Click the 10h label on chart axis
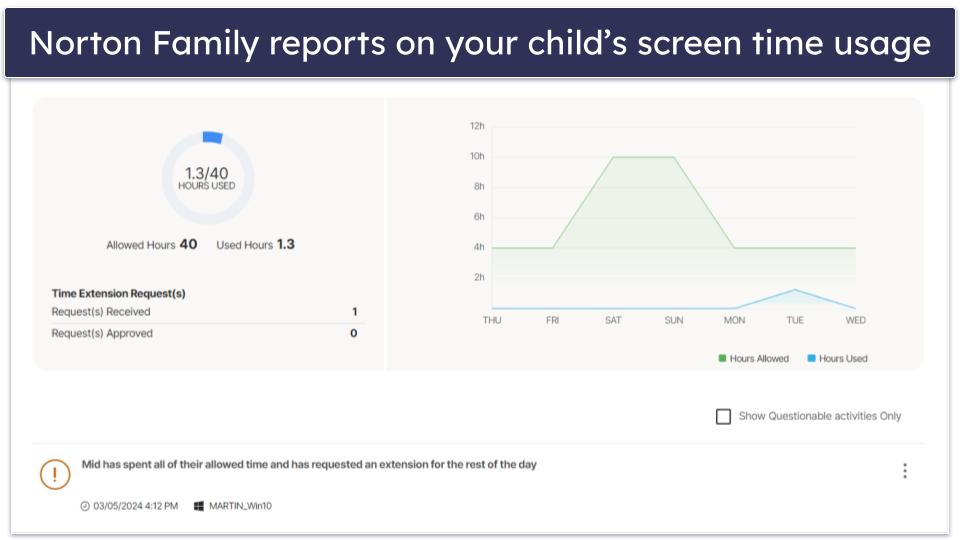This screenshot has height=540, width=960. (x=477, y=156)
